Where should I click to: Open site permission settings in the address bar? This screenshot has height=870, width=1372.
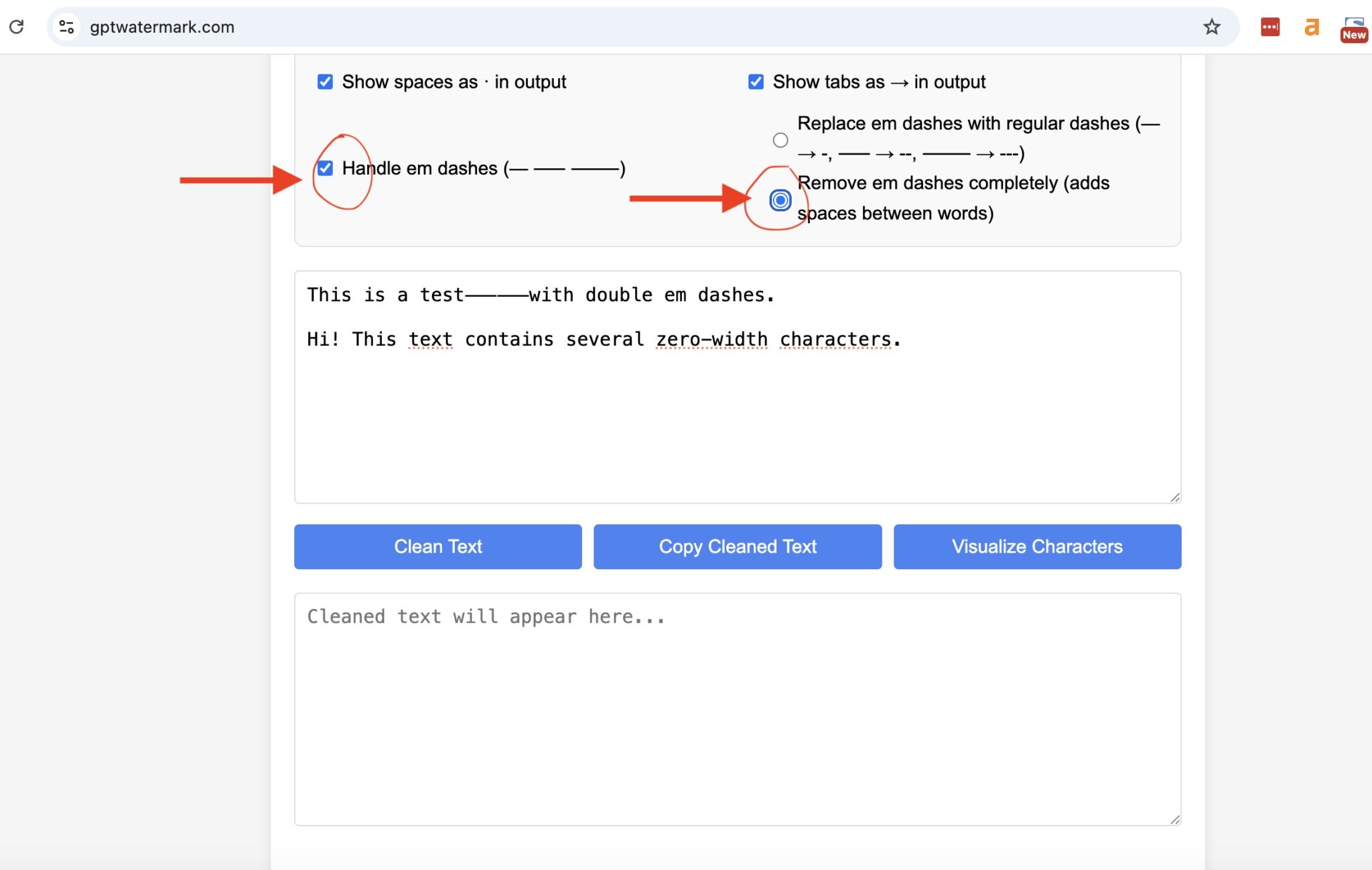(x=65, y=27)
